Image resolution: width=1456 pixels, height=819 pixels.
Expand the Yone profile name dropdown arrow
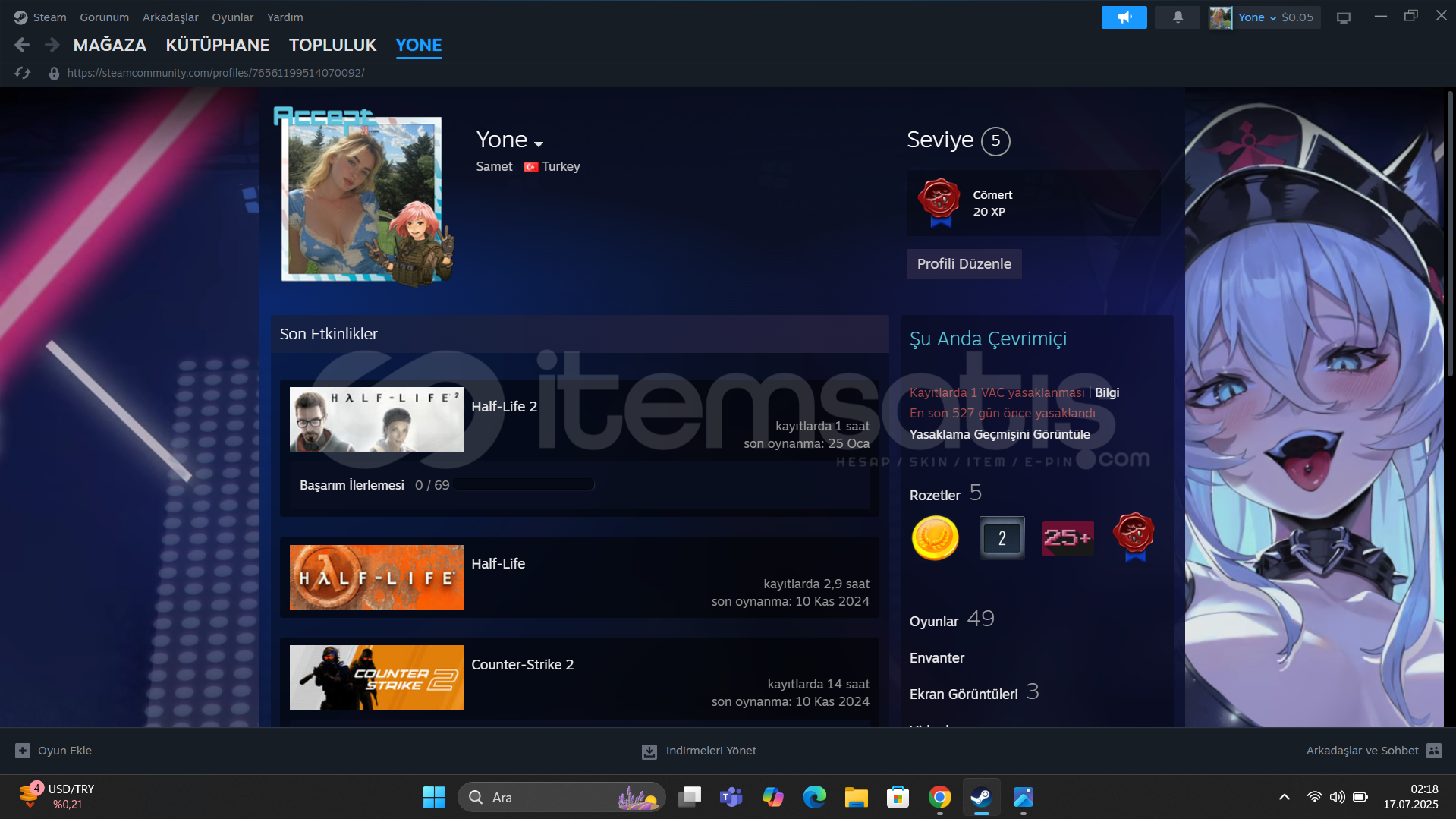(539, 143)
